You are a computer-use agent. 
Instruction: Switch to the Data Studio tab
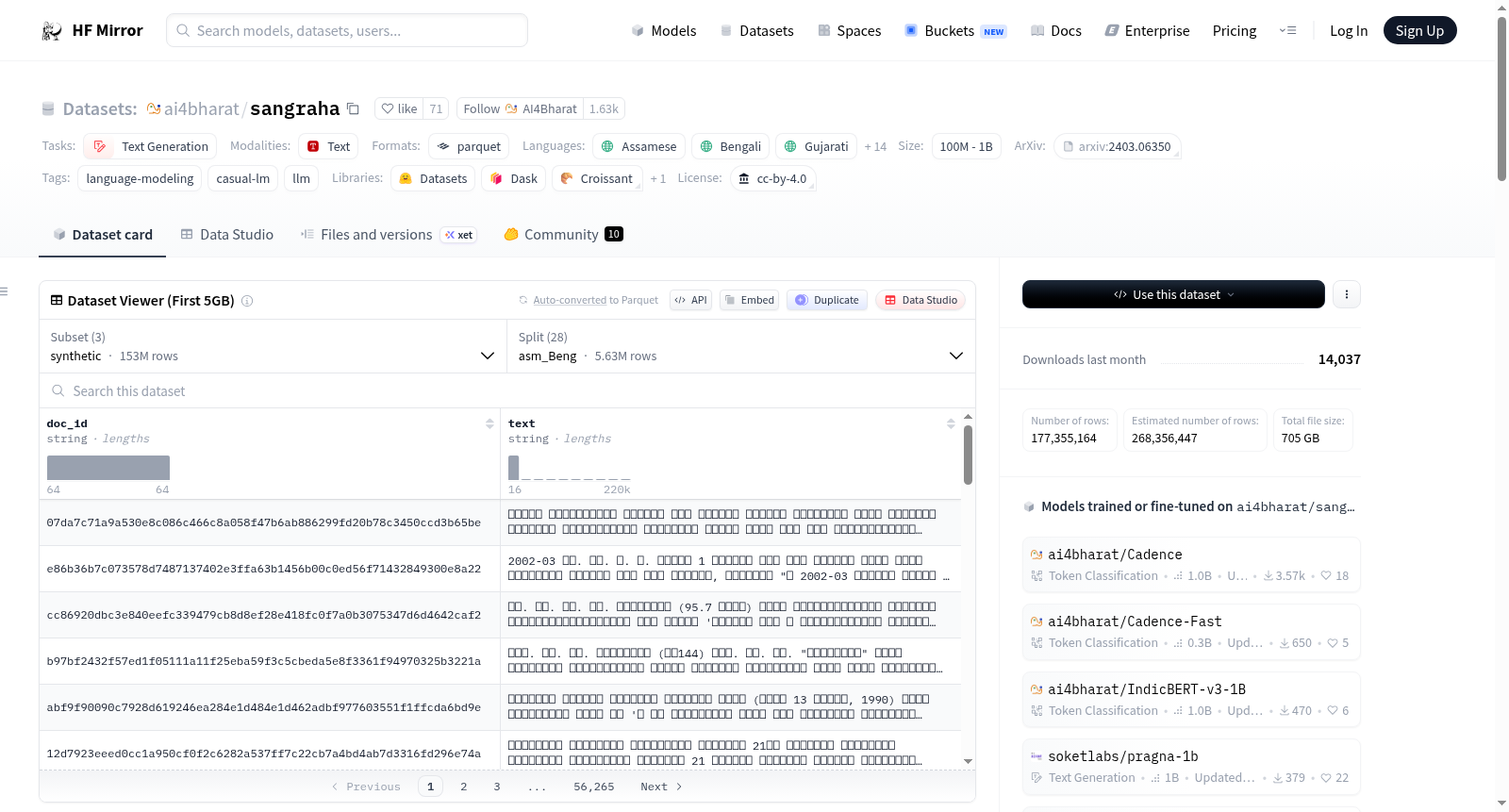point(227,235)
